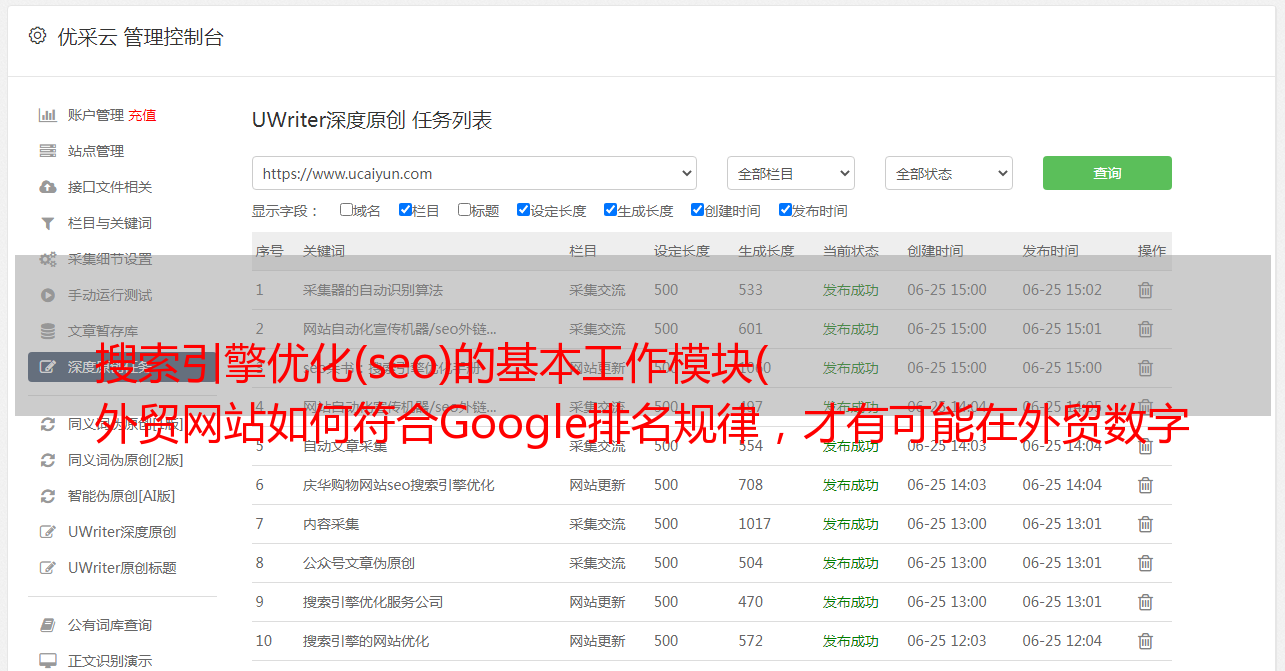Open 栏目与关键词 menu item

pyautogui.click(x=110, y=223)
